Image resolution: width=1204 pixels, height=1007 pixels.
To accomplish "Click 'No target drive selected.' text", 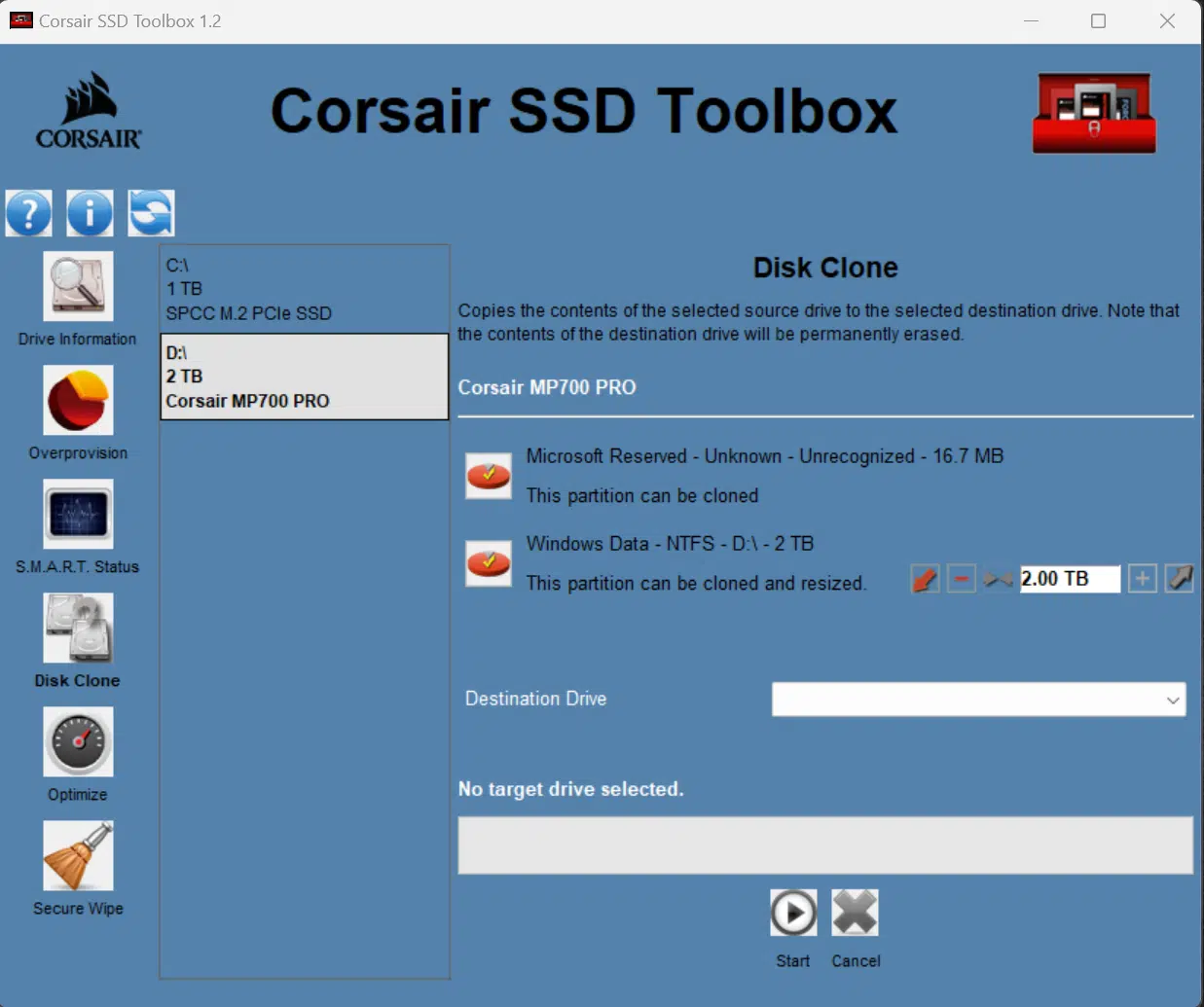I will click(x=571, y=789).
